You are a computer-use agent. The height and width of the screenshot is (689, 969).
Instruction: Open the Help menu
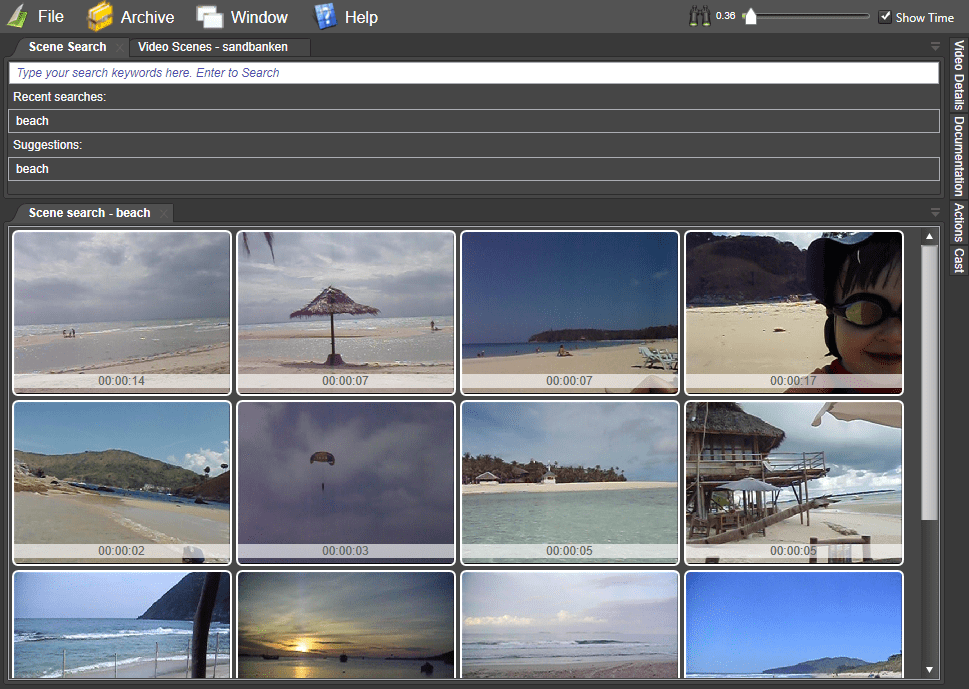(361, 17)
